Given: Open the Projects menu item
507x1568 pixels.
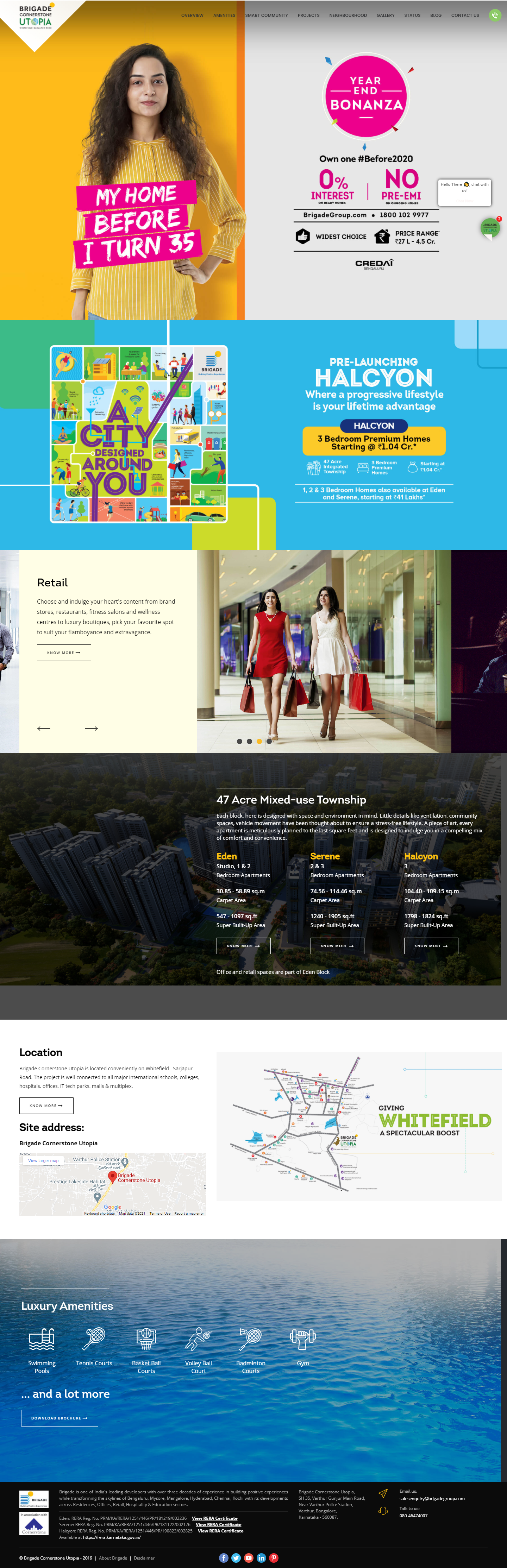Looking at the screenshot, I should 308,15.
